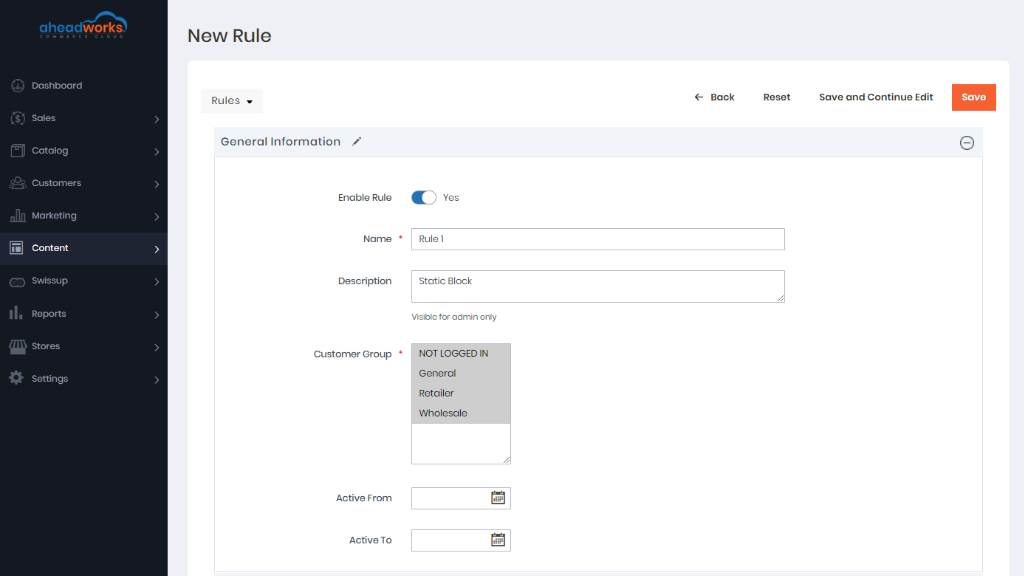
Task: Click the Settings gear icon
Action: pyautogui.click(x=16, y=378)
